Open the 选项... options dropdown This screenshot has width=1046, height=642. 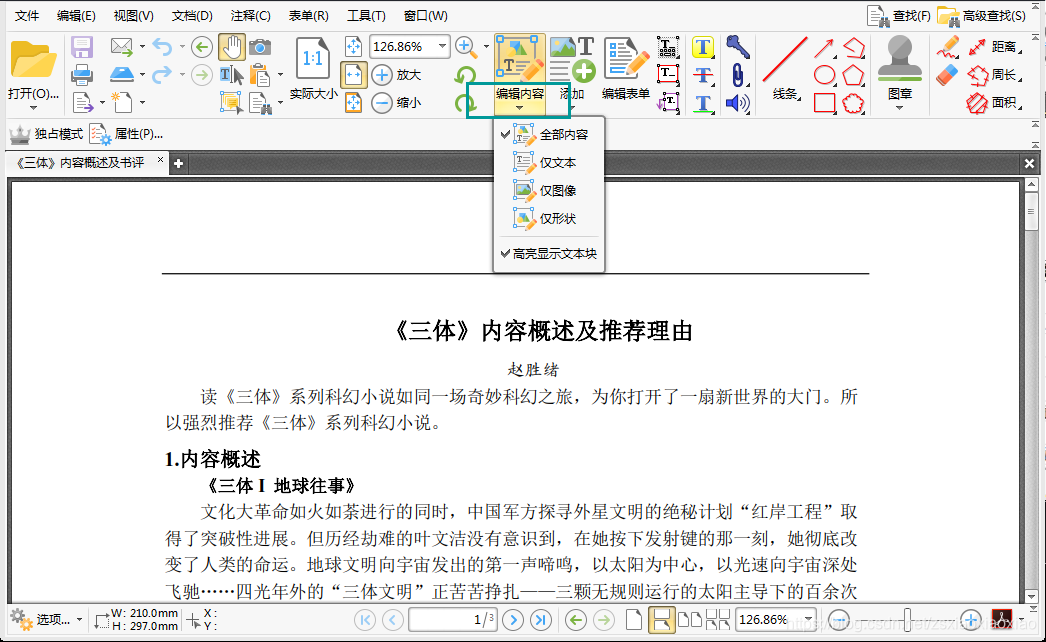(x=47, y=619)
